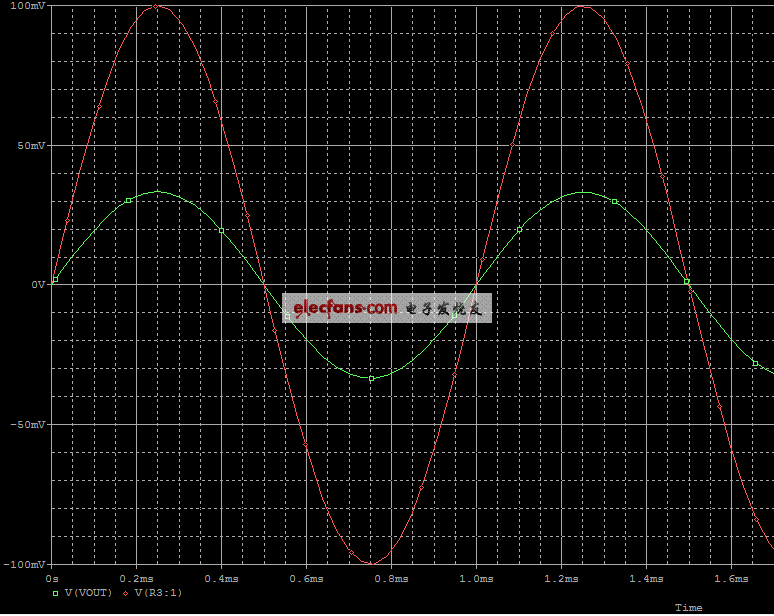The width and height of the screenshot is (774, 616).
Task: Click the red diamond legend marker for V(R3:1)
Action: point(125,593)
